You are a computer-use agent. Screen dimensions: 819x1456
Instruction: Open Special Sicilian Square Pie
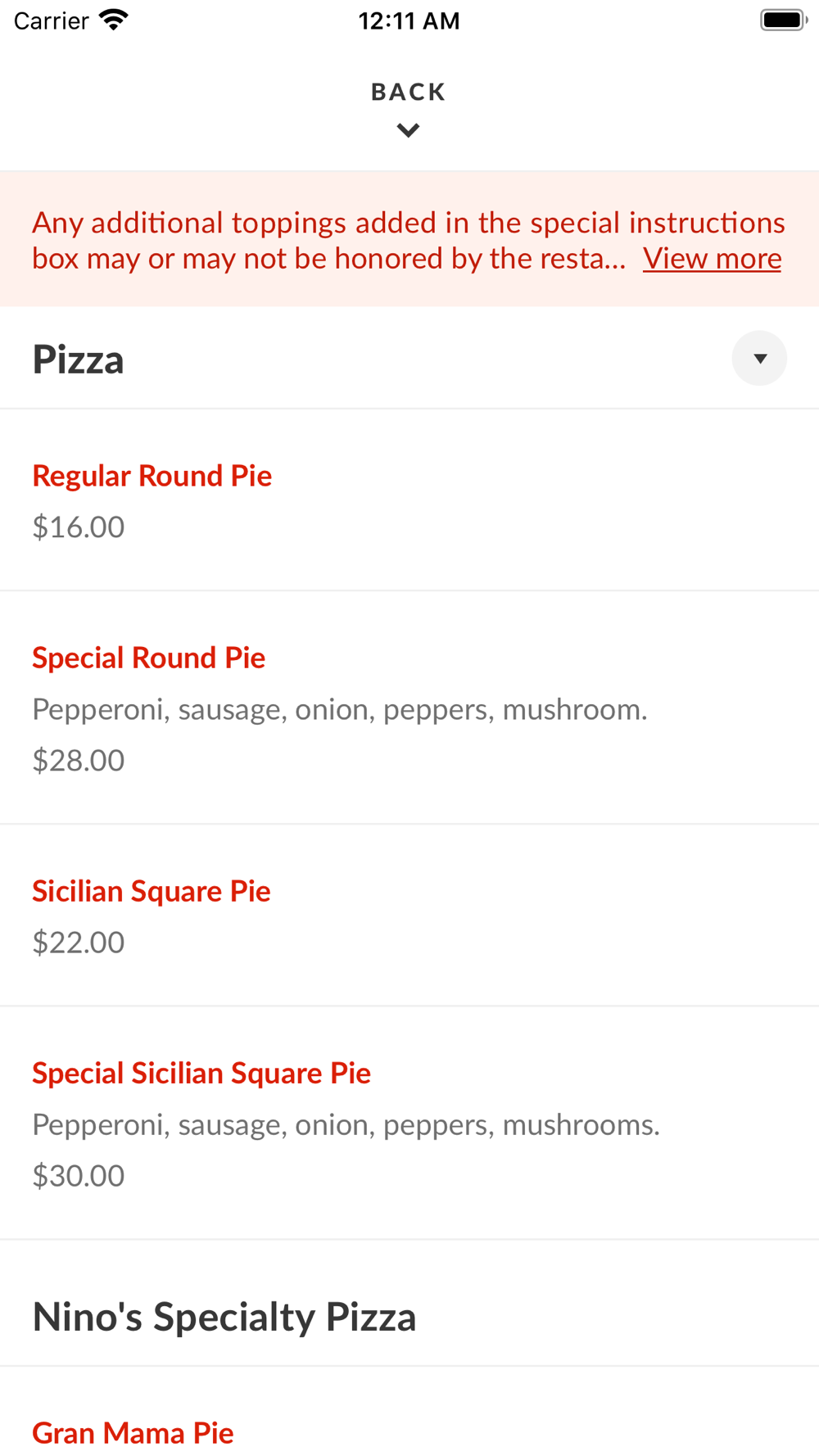click(x=201, y=1073)
